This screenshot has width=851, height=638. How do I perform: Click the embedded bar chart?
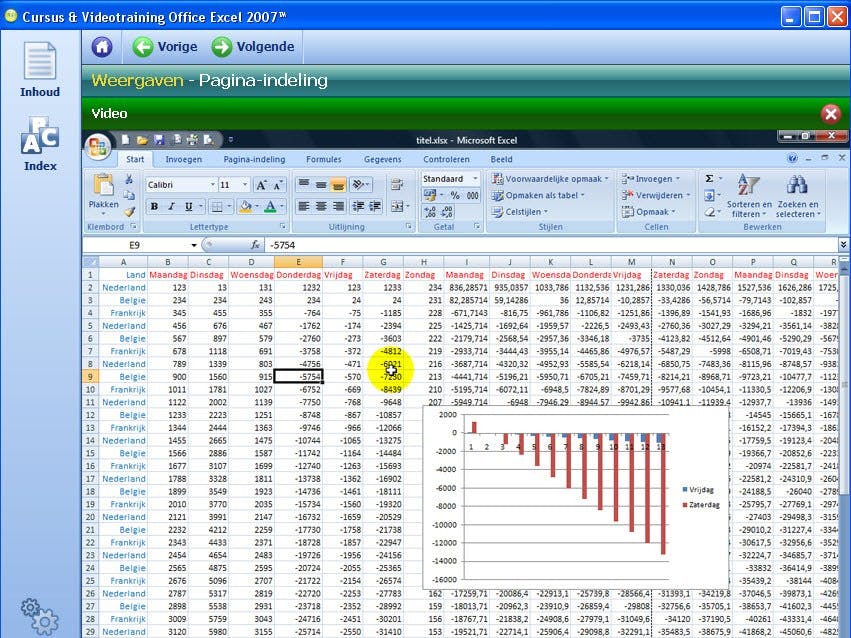pyautogui.click(x=575, y=497)
